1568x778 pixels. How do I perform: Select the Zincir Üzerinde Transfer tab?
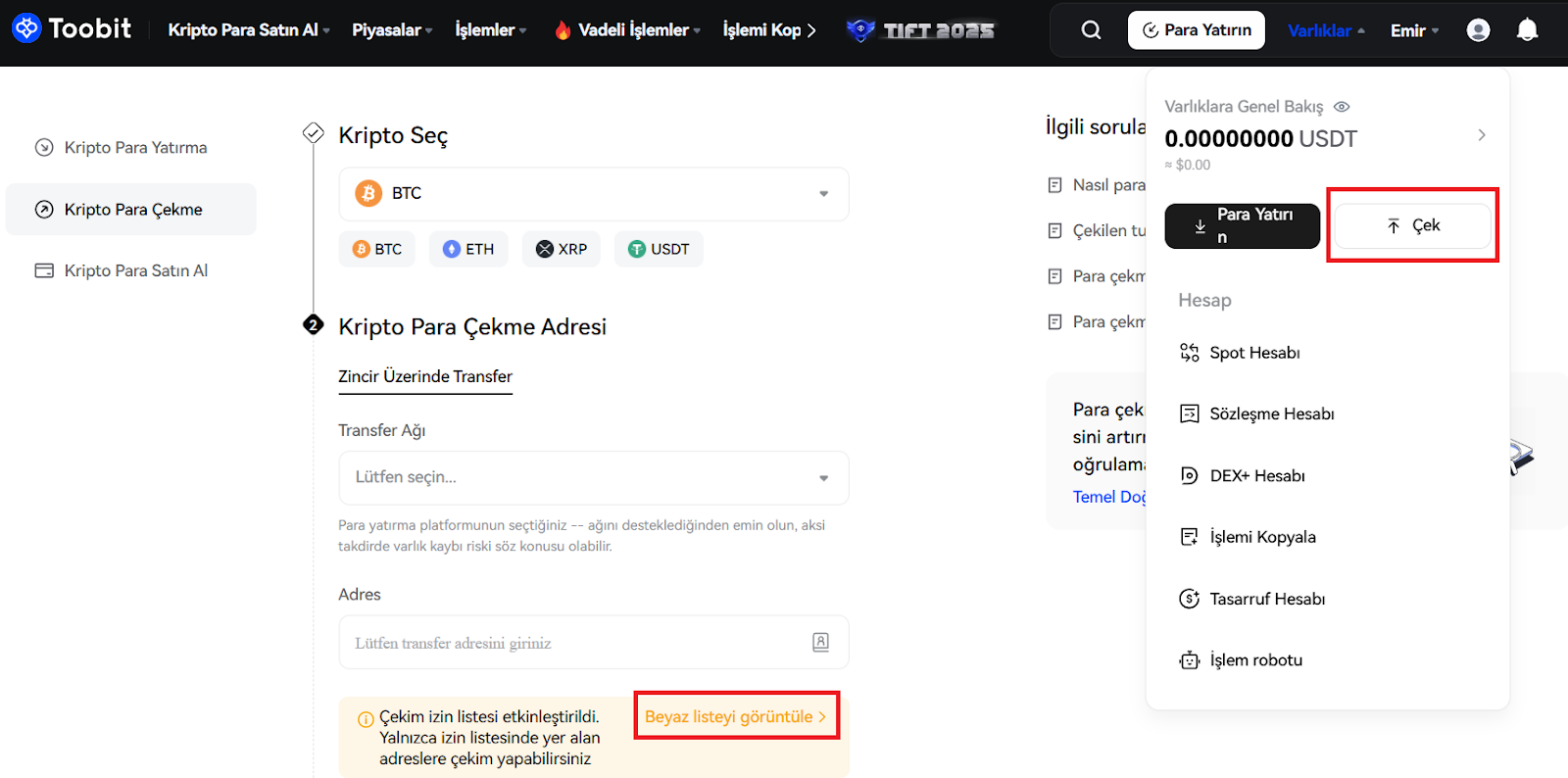(425, 376)
